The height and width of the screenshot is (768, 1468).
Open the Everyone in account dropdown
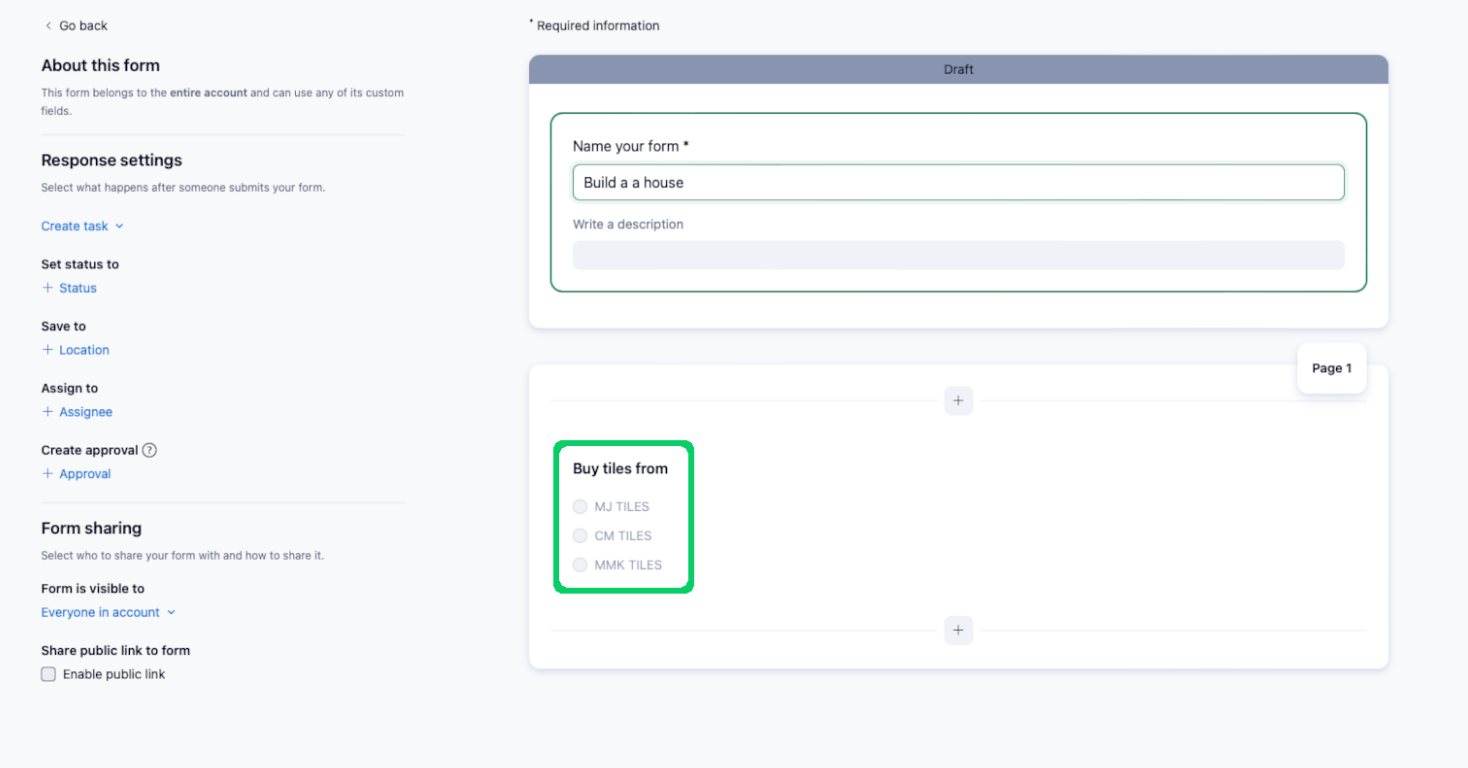pyautogui.click(x=102, y=612)
